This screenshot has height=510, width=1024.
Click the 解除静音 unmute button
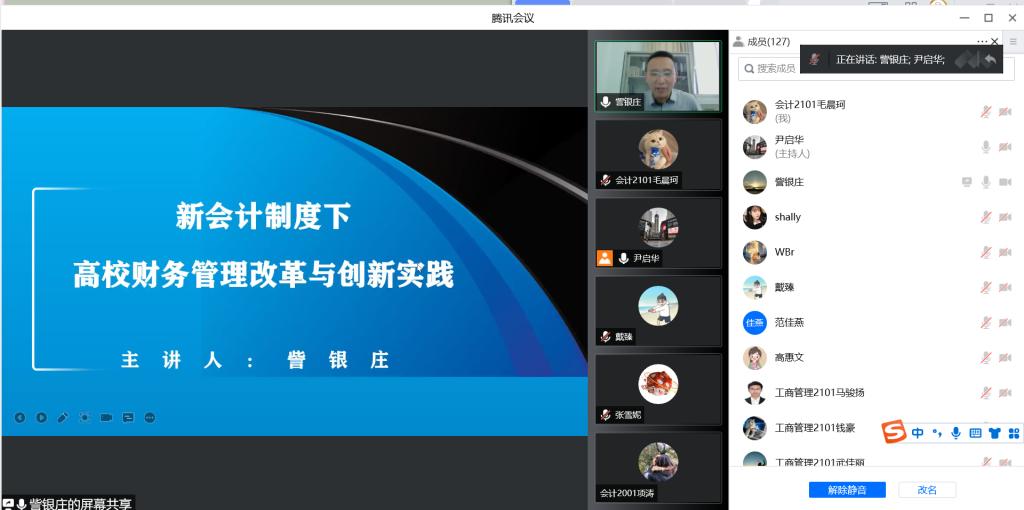(x=847, y=490)
